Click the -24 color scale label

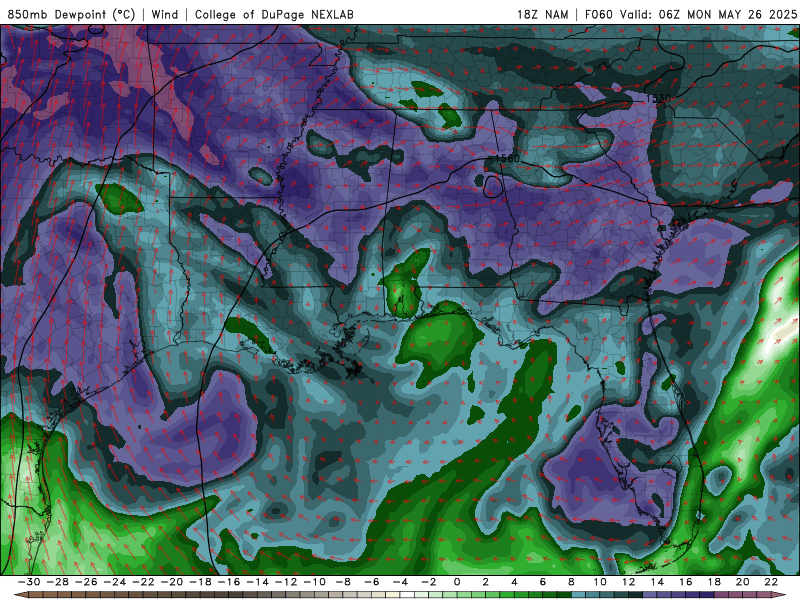pos(114,582)
